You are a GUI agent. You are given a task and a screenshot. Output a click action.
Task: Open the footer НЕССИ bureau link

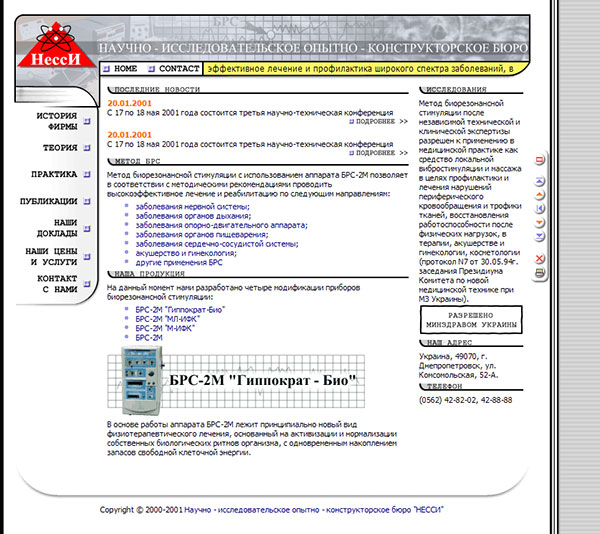(x=314, y=510)
